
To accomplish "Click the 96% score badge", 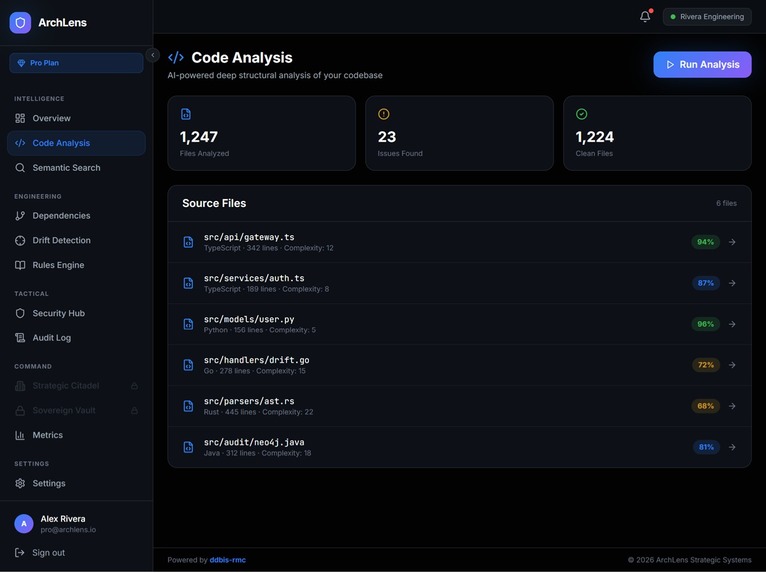I will coord(705,324).
